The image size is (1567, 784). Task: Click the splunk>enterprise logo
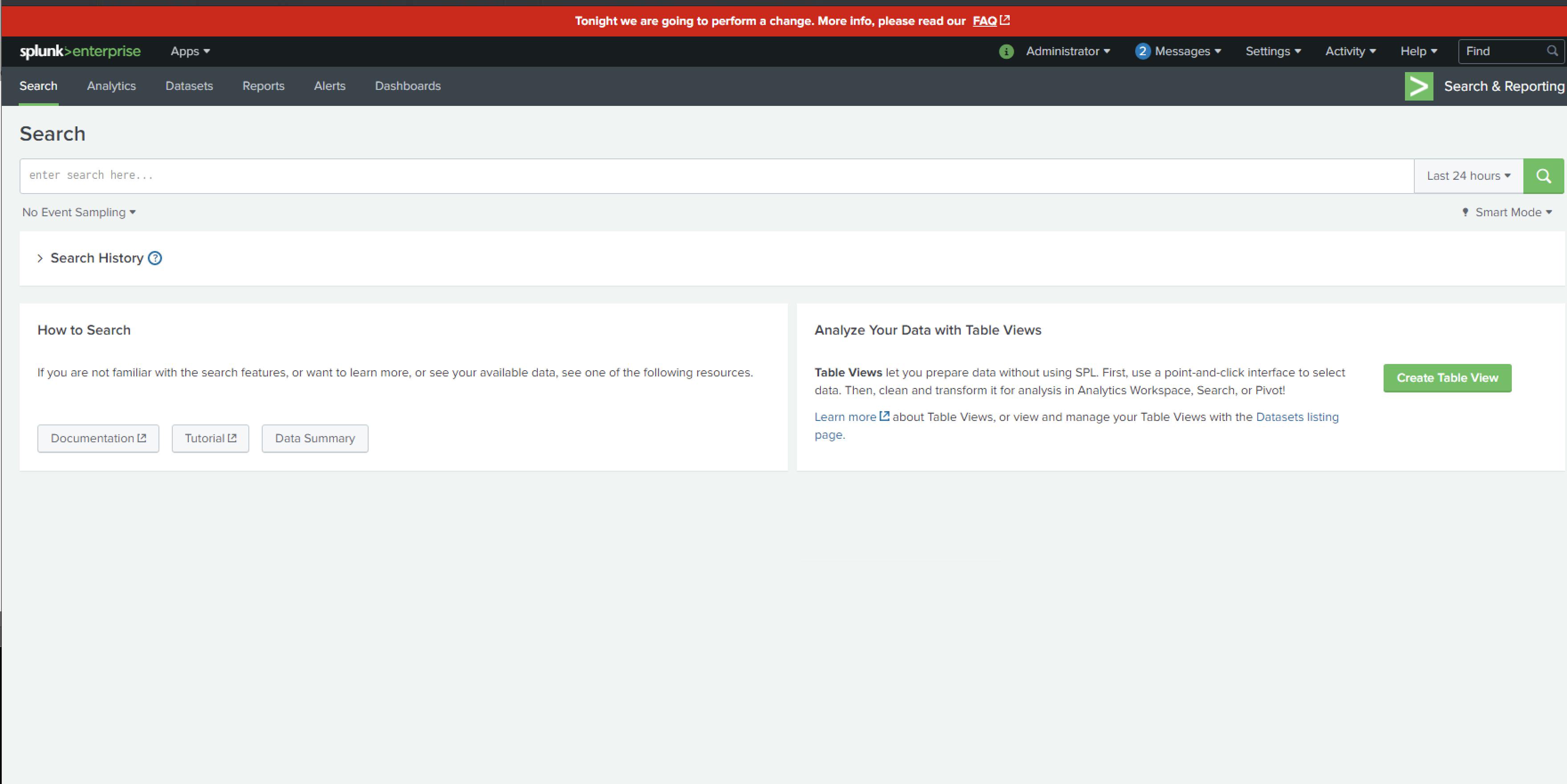click(x=80, y=52)
